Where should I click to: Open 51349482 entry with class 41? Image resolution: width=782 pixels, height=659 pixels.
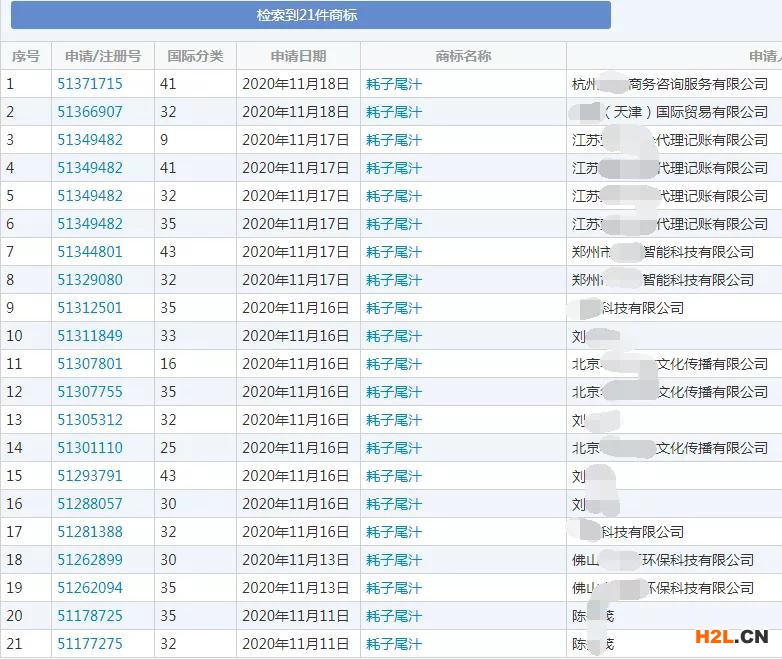click(x=90, y=168)
